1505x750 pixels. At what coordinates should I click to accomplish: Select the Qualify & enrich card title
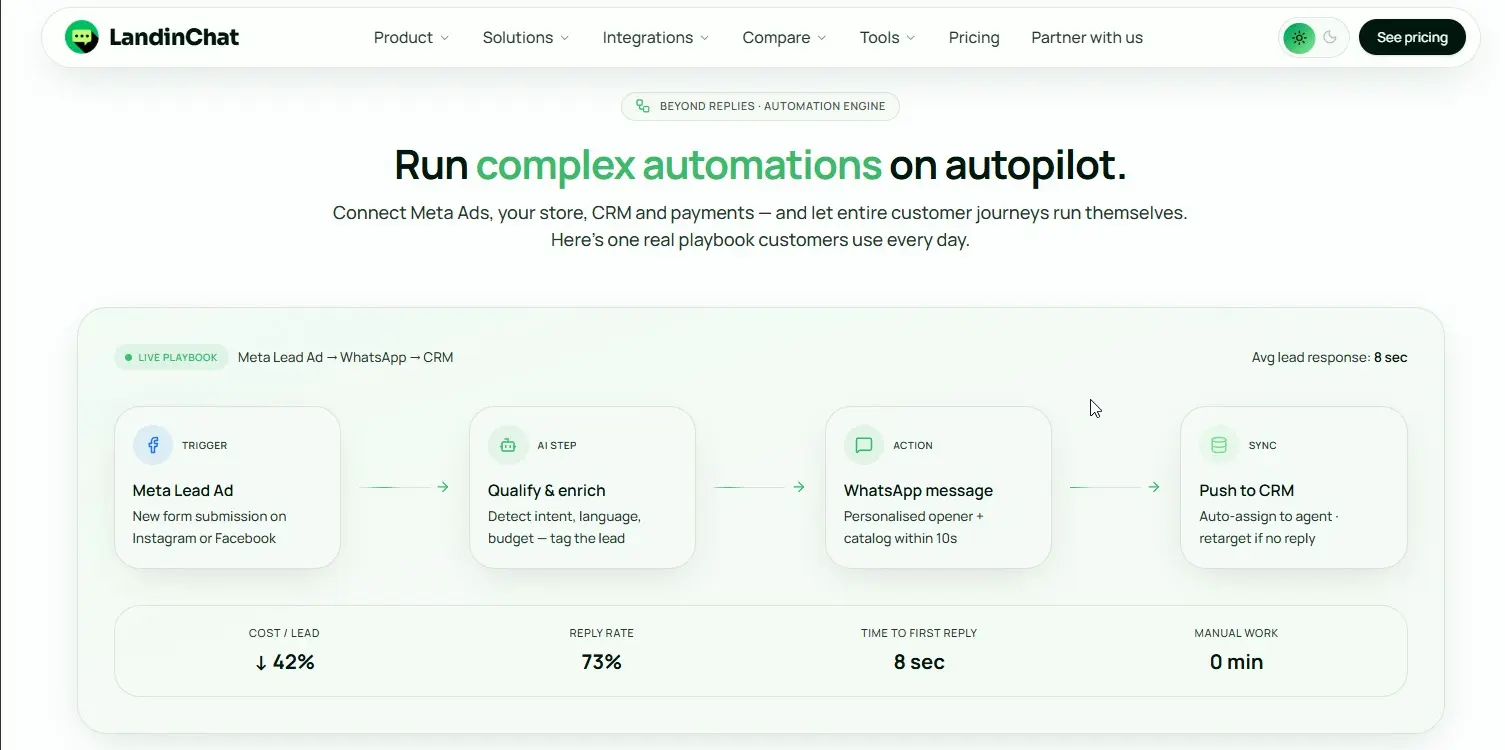[547, 490]
